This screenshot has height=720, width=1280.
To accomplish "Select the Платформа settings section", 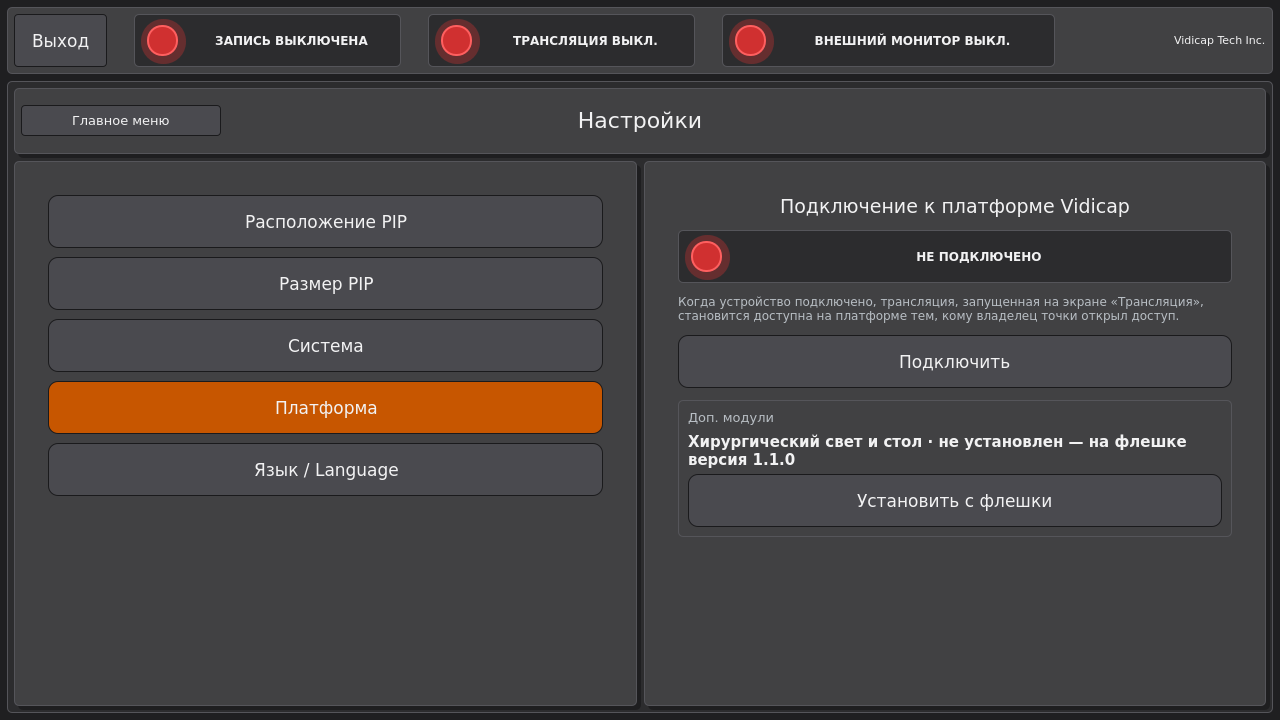I will [326, 408].
